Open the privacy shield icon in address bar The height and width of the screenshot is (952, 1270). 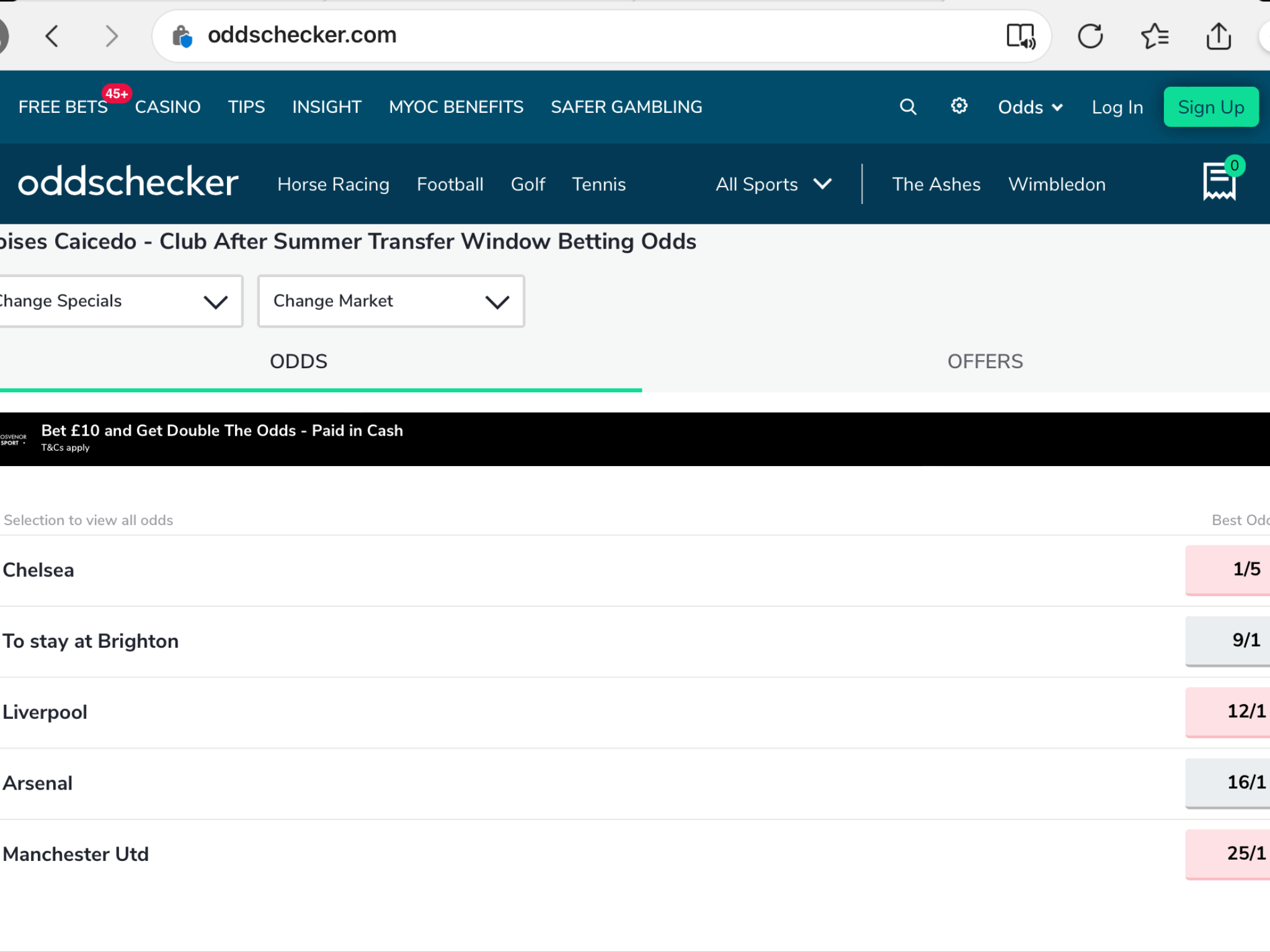tap(182, 36)
